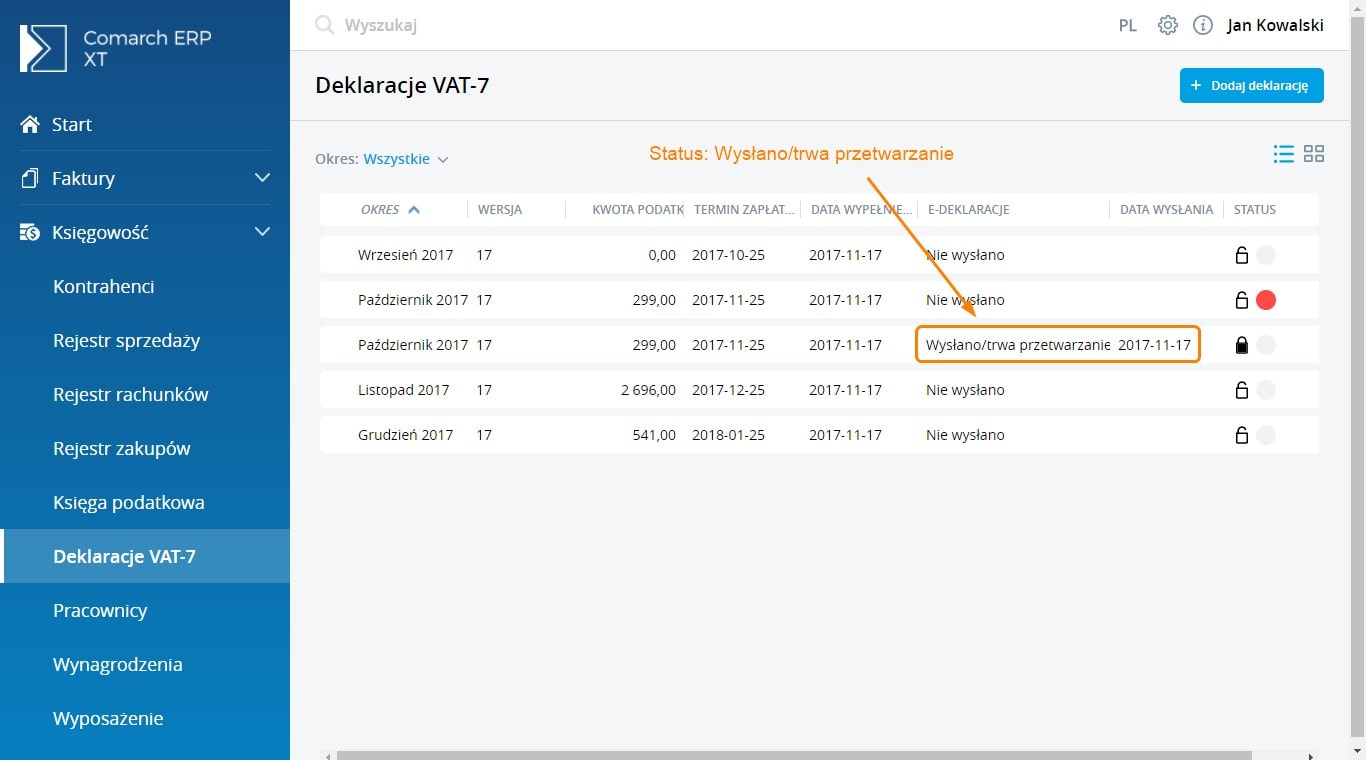Open the Okres filter dropdown
Image resolution: width=1366 pixels, height=760 pixels.
click(x=405, y=159)
